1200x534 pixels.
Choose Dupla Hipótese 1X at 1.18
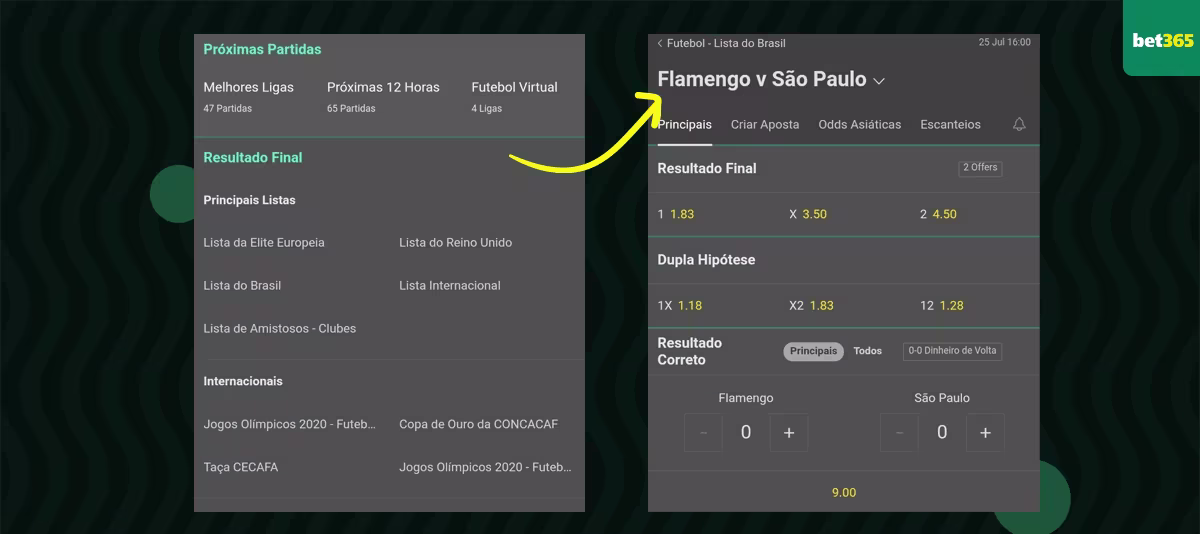tap(680, 305)
